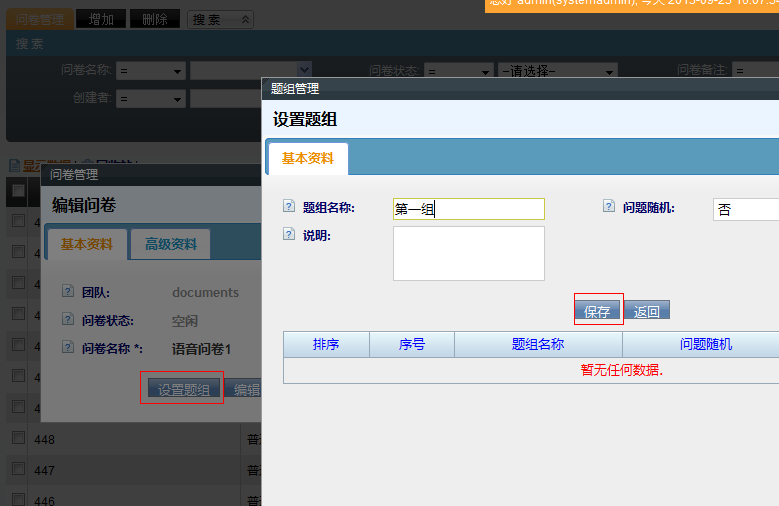The image size is (779, 506).
Task: Open the 问题随机 dropdown showing 否
Action: [x=745, y=209]
